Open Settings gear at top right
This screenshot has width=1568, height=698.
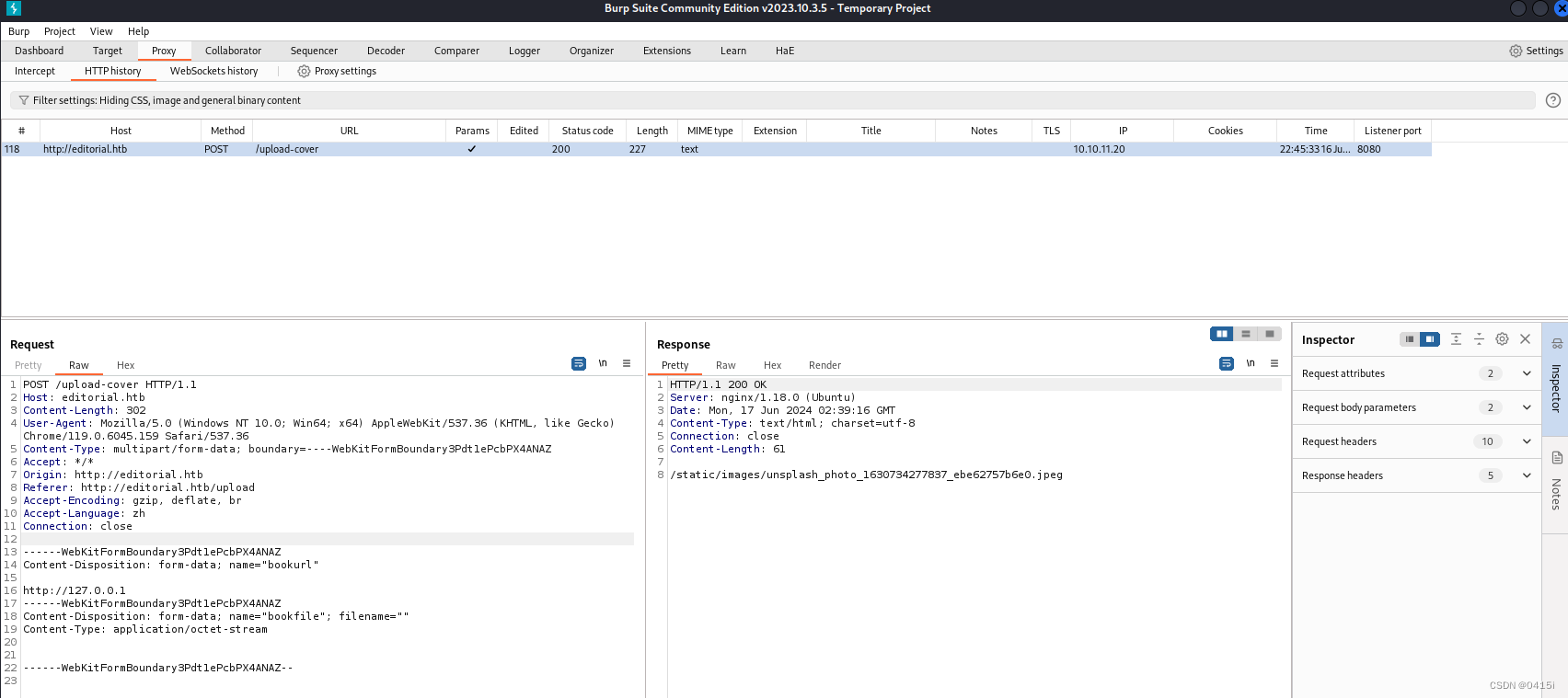point(1516,51)
